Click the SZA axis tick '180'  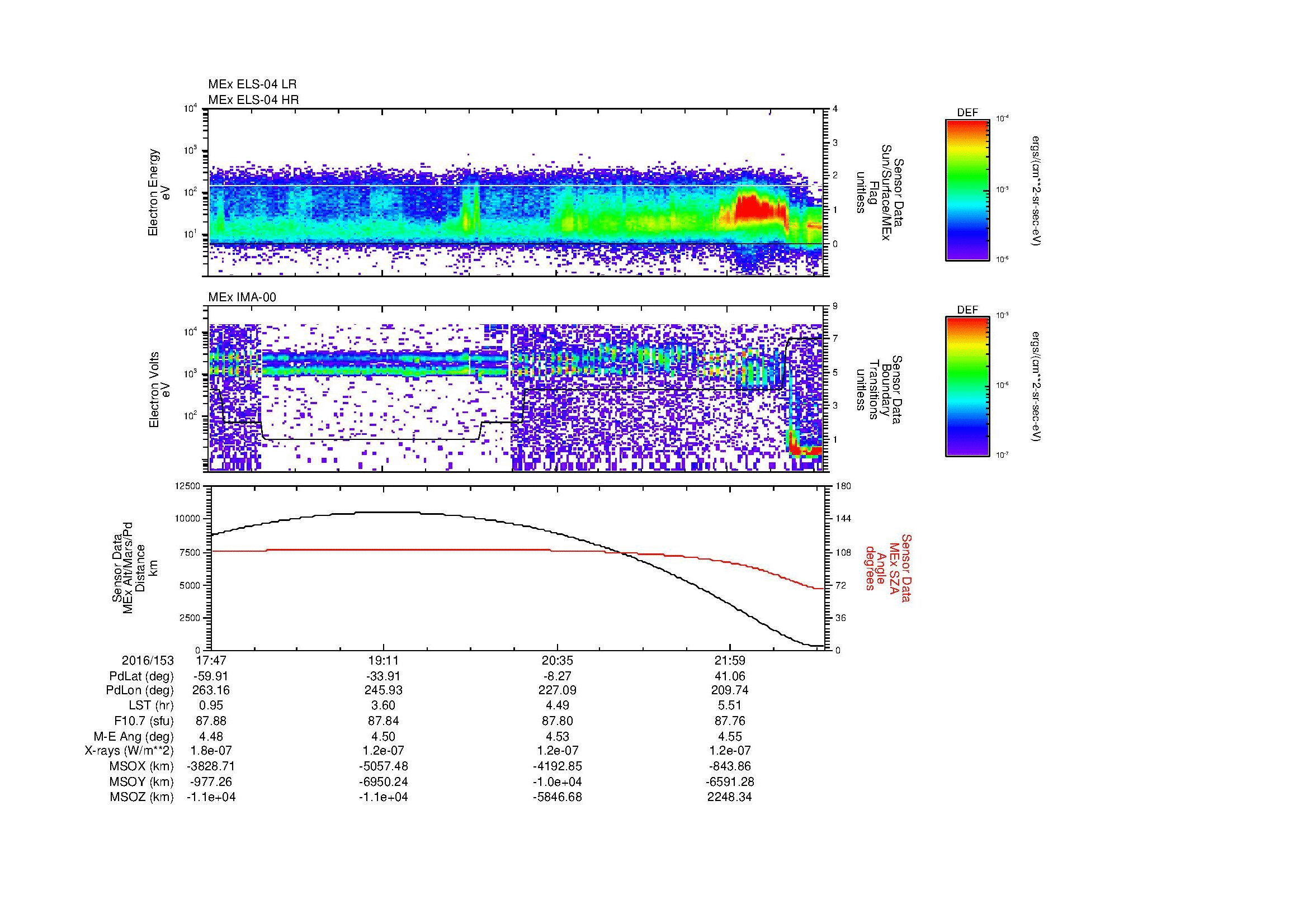coord(844,486)
